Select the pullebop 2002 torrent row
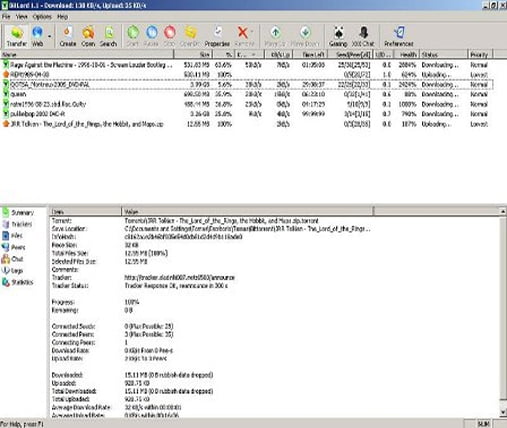This screenshot has width=507, height=428. click(247, 114)
